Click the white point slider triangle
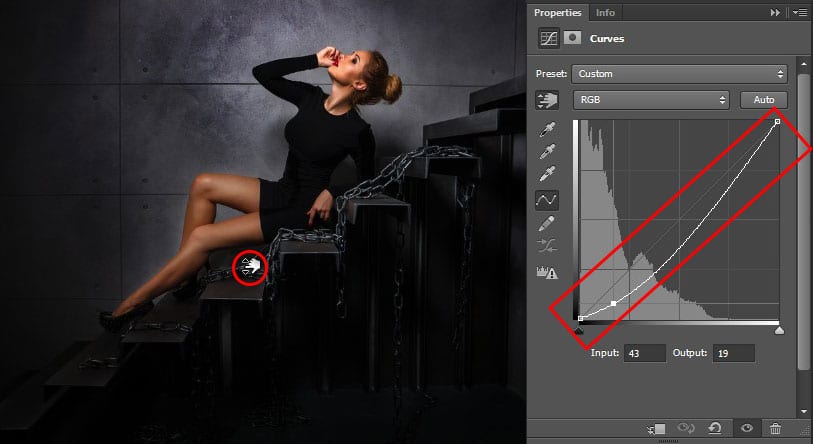Screen dimensions: 813x444 click(779, 330)
